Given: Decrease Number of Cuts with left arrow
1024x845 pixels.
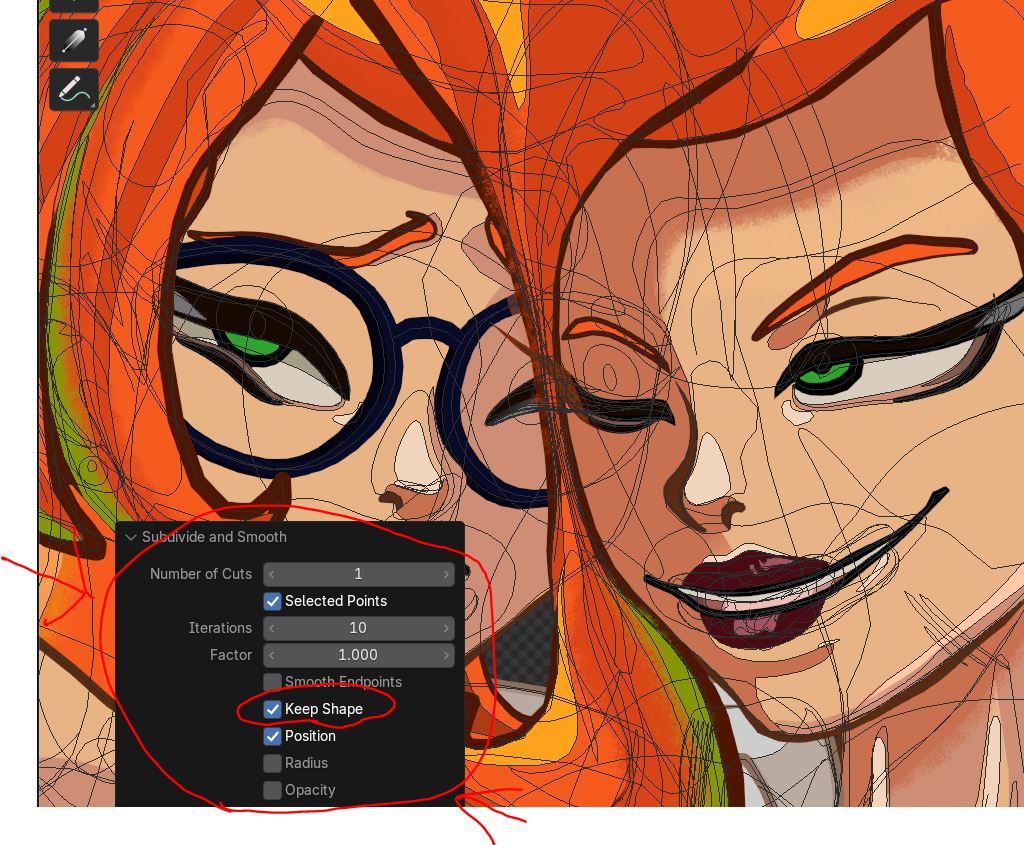Looking at the screenshot, I should [272, 574].
